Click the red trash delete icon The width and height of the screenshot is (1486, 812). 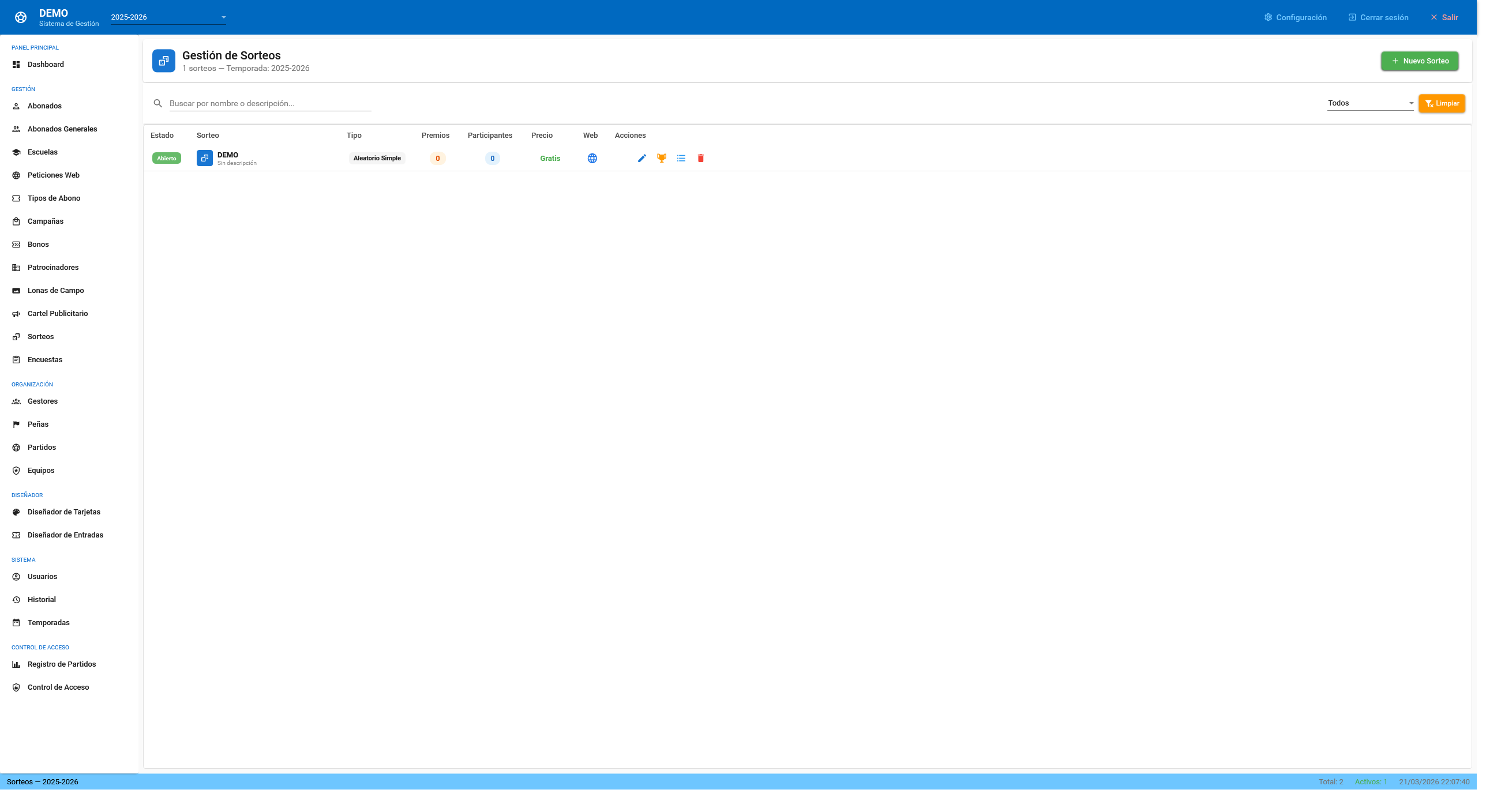point(701,158)
